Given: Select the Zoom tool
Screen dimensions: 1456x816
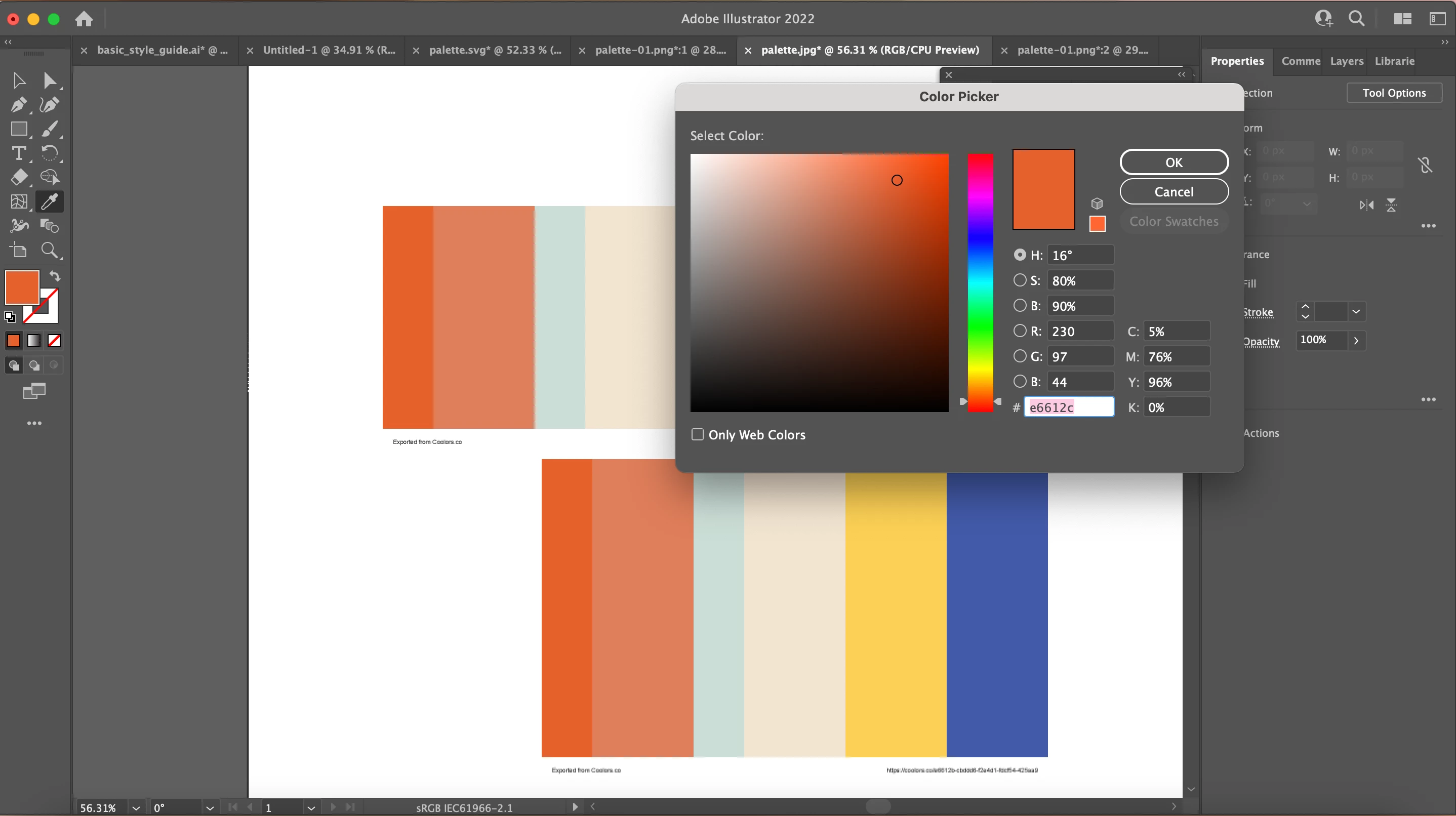Looking at the screenshot, I should pyautogui.click(x=49, y=251).
